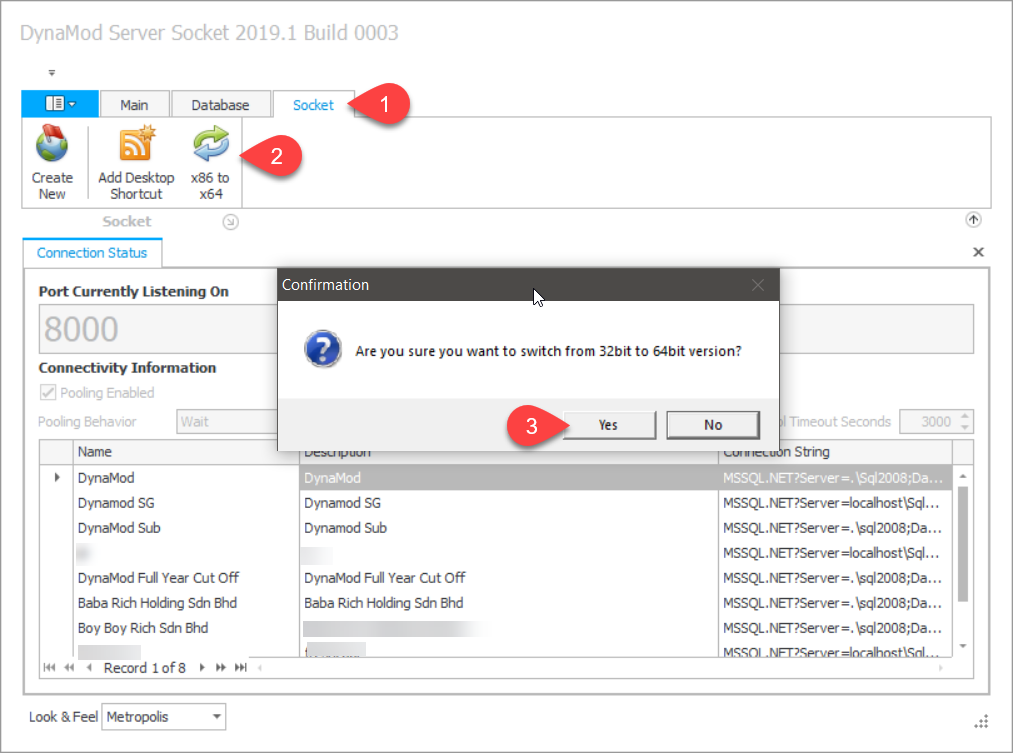Open the Pooling Behavior Wait dropdown
This screenshot has width=1013, height=753.
click(227, 422)
